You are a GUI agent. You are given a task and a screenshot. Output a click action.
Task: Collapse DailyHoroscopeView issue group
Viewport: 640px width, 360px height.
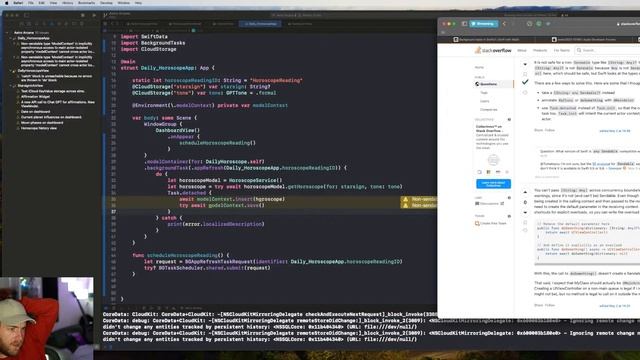click(11, 71)
